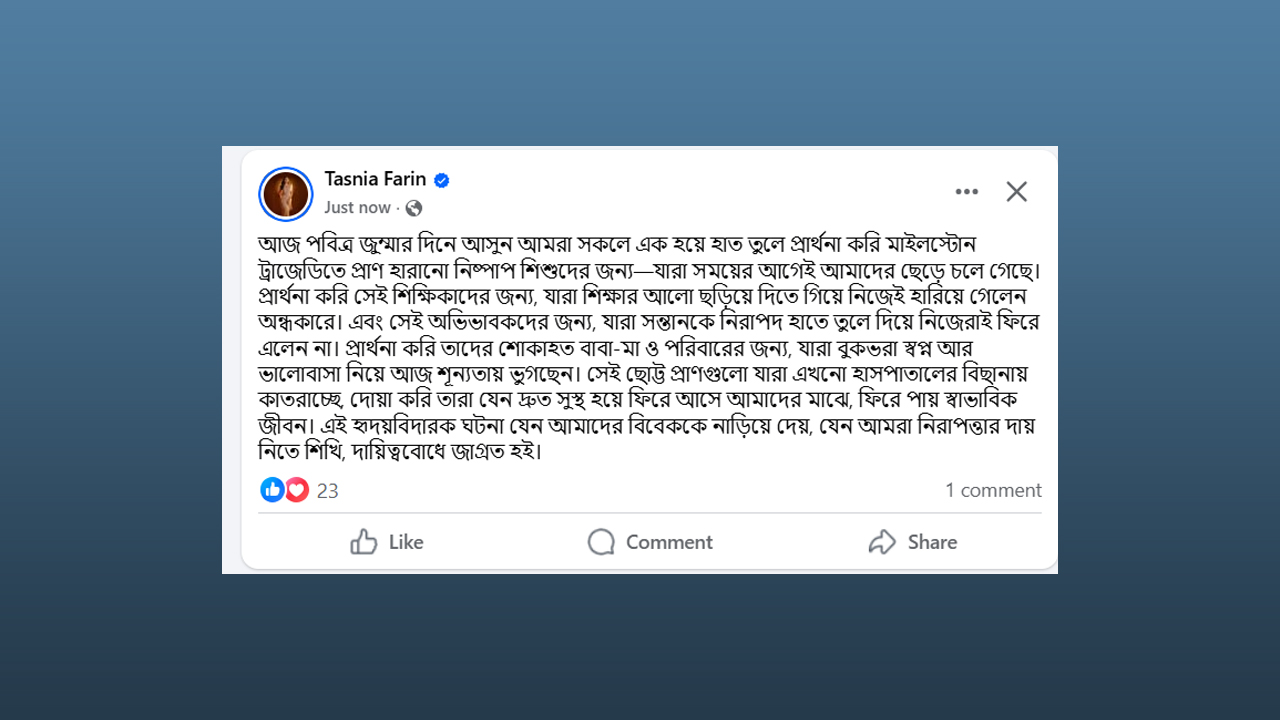Viewport: 1280px width, 720px height.
Task: Click the globe public-audience icon
Action: 414,208
